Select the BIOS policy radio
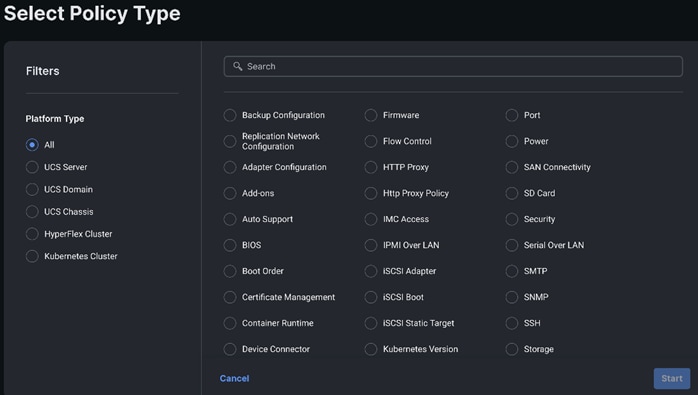This screenshot has width=698, height=395. 230,245
